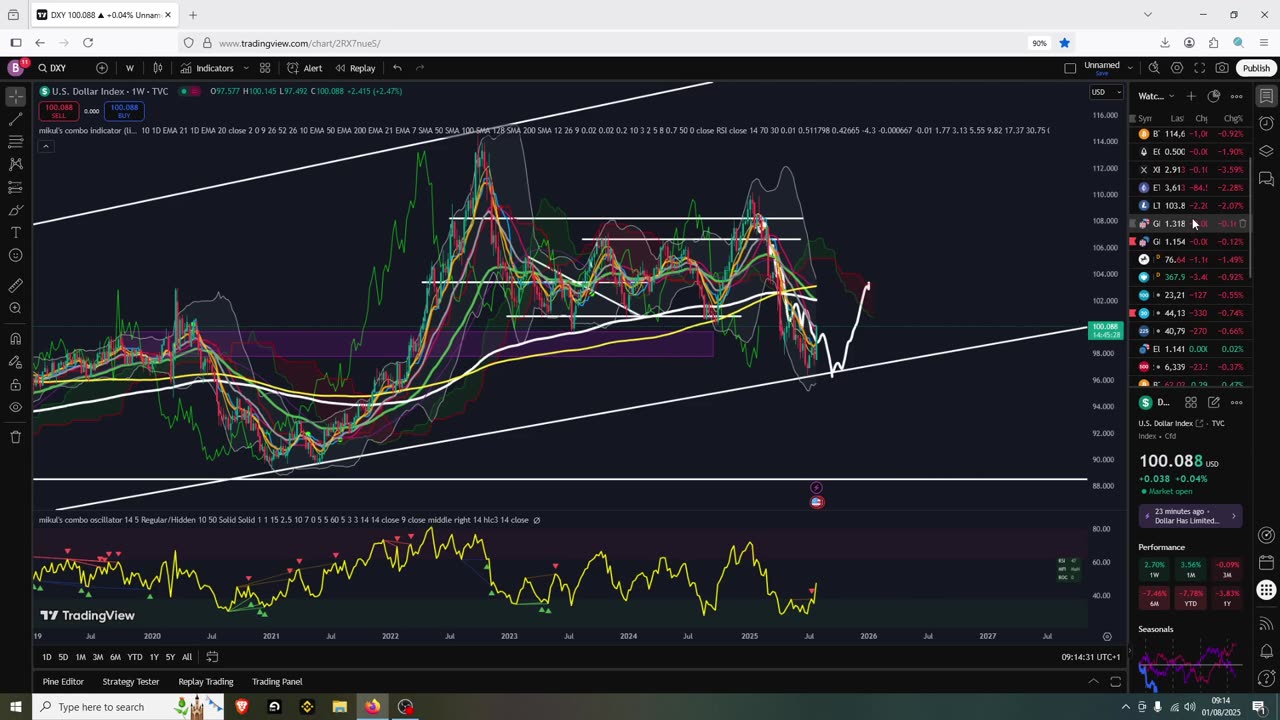Click the Publish button
Image resolution: width=1280 pixels, height=720 pixels.
click(x=1256, y=68)
